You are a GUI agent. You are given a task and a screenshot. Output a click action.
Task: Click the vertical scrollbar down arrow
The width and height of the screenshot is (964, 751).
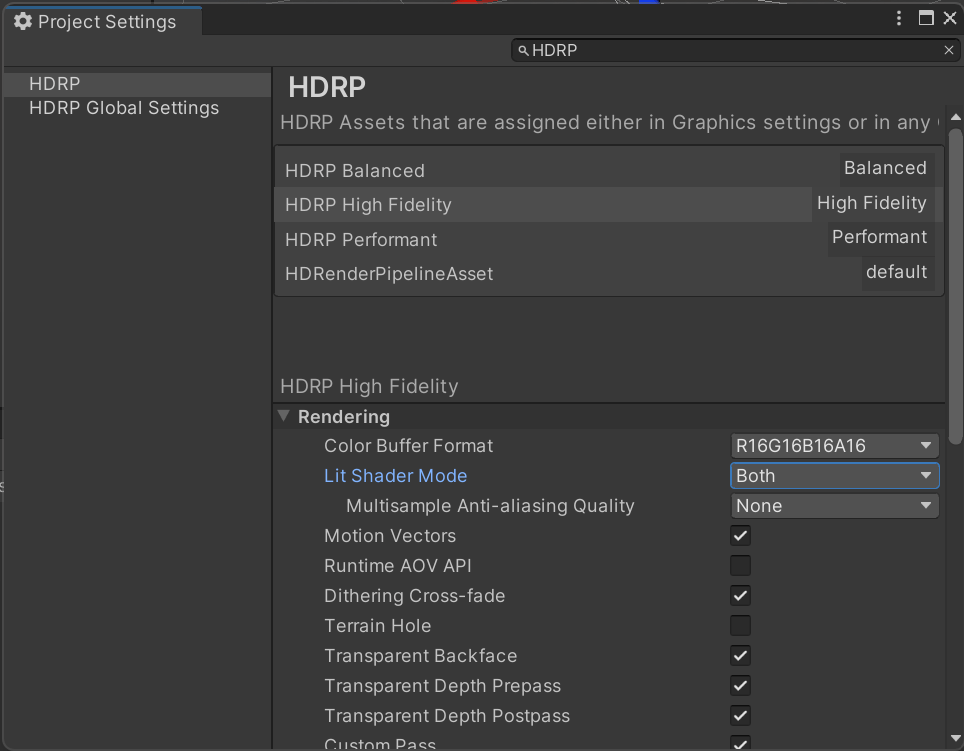[x=955, y=738]
